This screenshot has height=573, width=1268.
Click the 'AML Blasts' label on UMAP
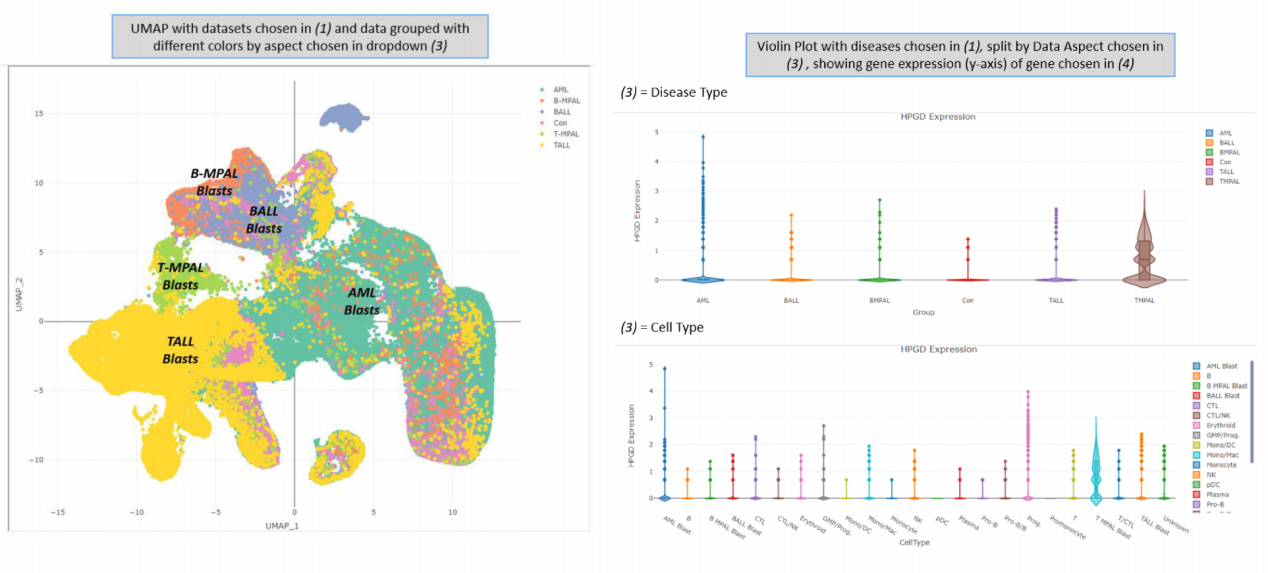click(361, 301)
